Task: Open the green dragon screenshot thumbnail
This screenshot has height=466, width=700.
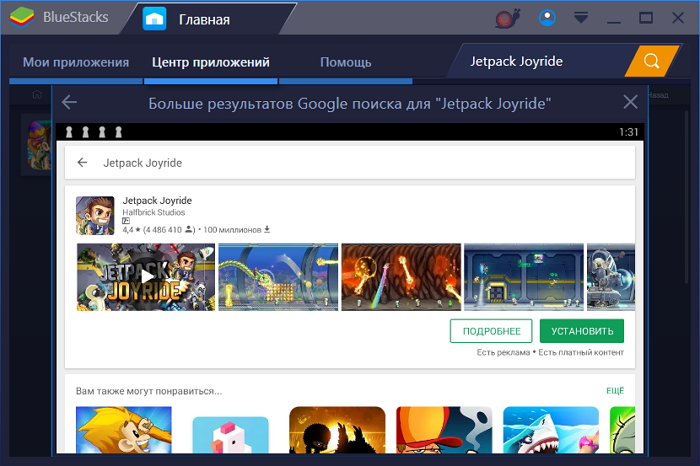Action: [278, 277]
